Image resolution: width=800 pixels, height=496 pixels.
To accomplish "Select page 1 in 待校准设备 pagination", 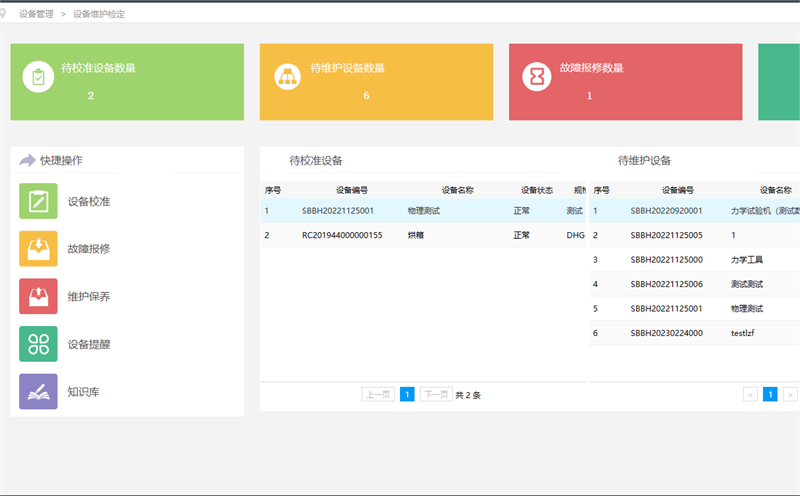I will [x=407, y=395].
